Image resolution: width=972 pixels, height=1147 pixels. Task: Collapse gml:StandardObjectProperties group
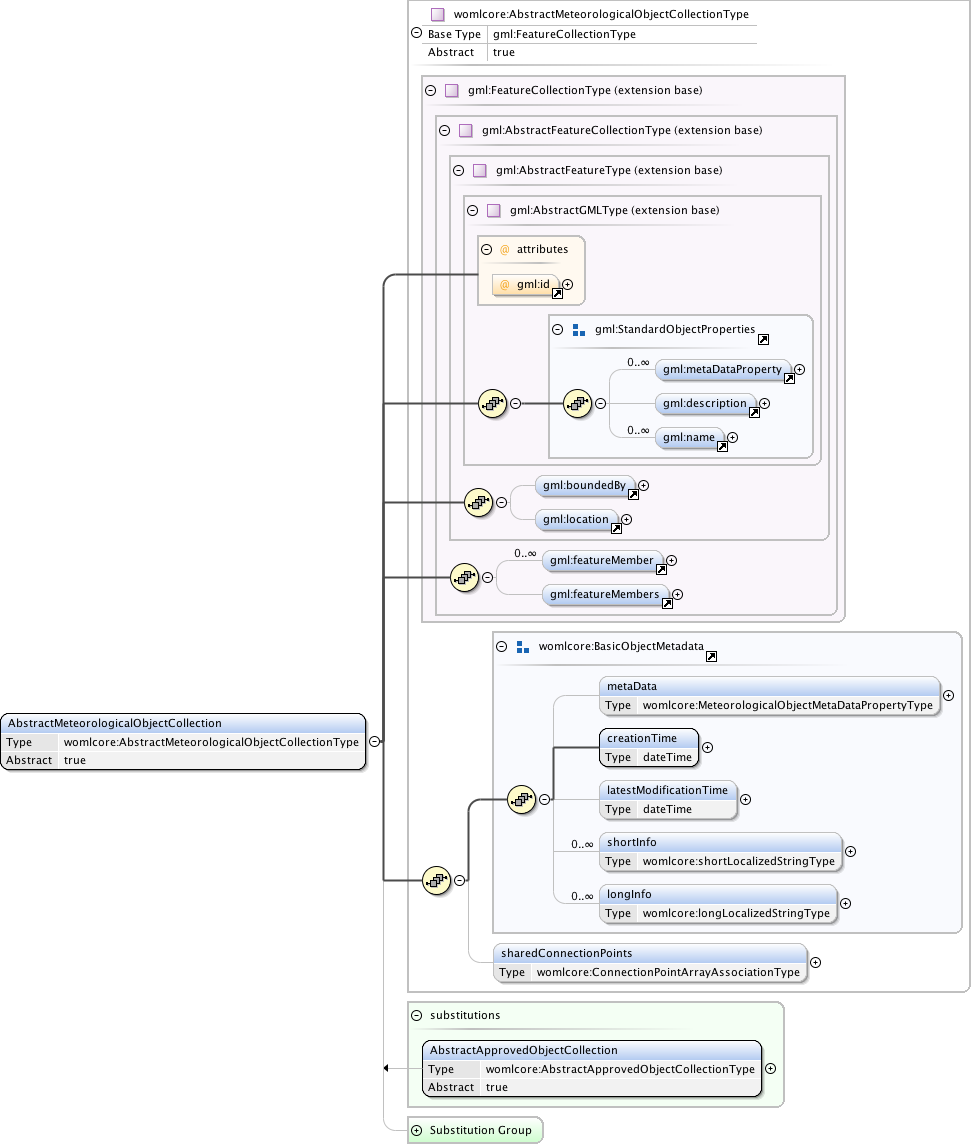[x=557, y=330]
